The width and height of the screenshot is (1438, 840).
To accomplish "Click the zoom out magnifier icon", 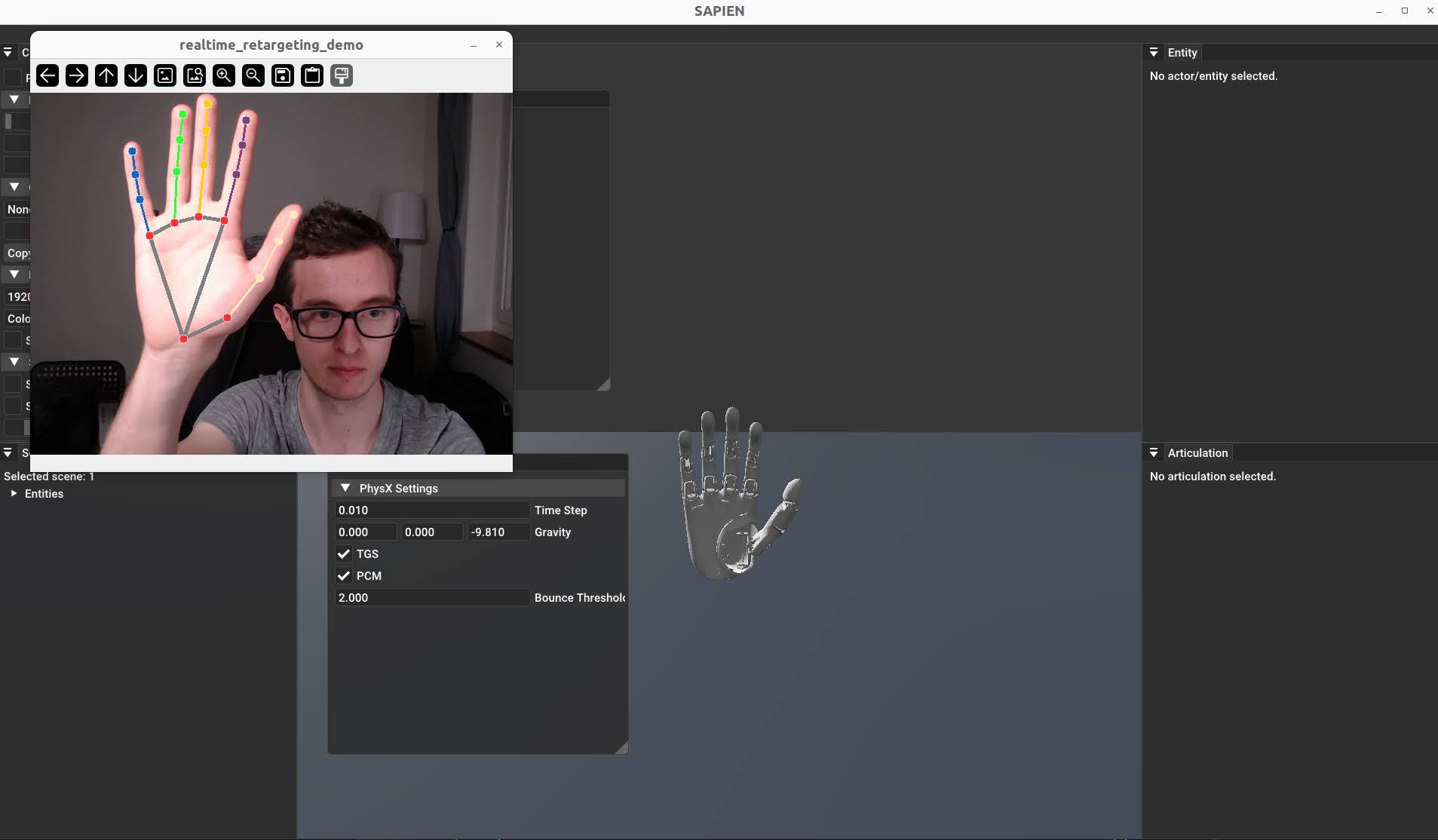I will [252, 75].
